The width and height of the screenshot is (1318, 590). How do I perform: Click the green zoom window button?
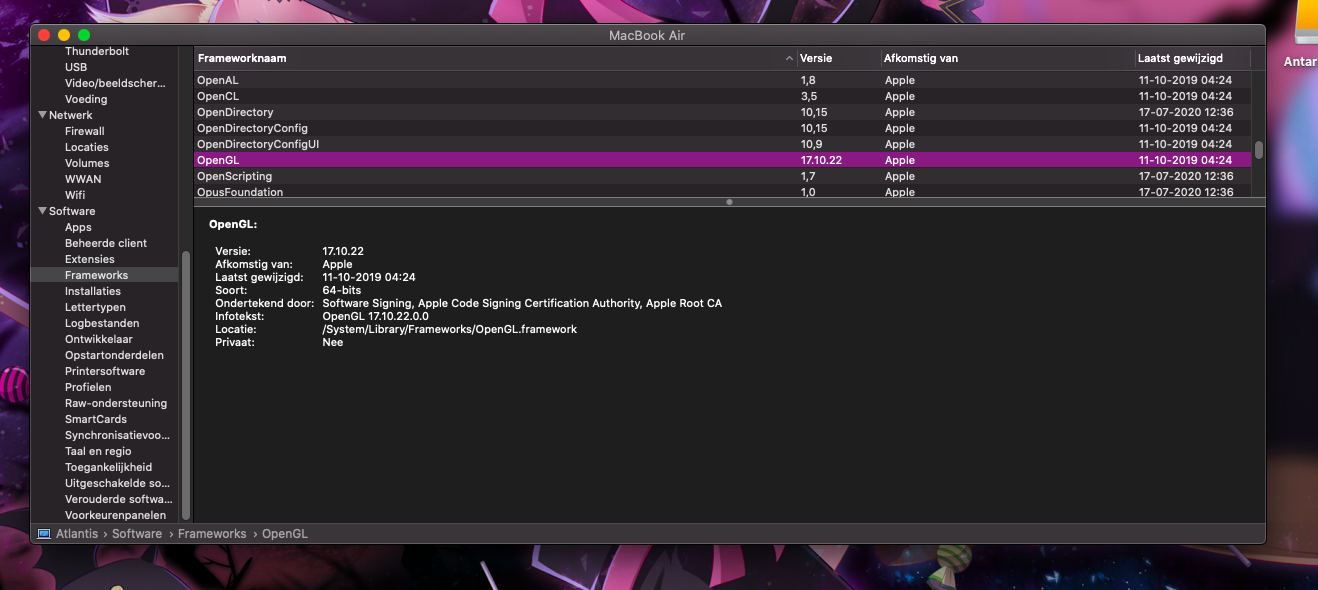(84, 35)
